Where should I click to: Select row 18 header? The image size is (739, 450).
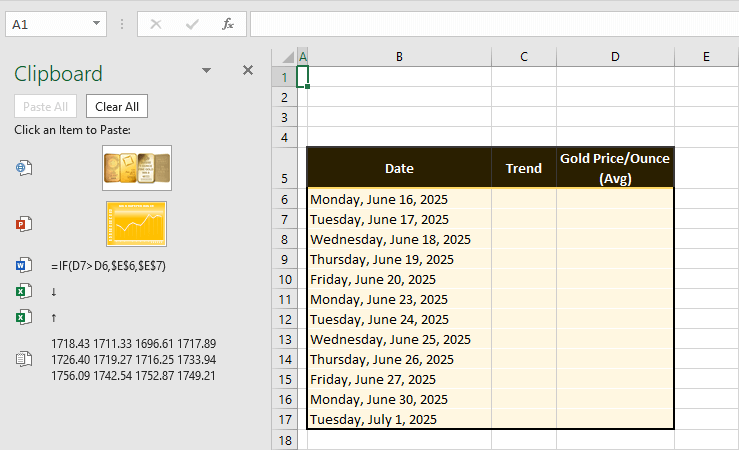(285, 440)
